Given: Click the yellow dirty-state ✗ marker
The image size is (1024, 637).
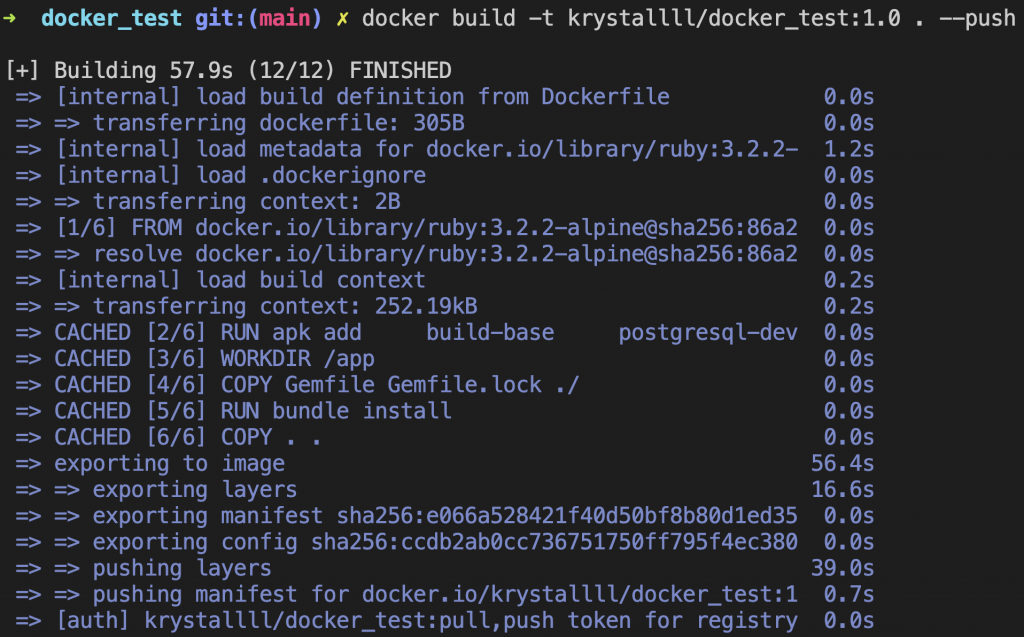Looking at the screenshot, I should tap(342, 19).
